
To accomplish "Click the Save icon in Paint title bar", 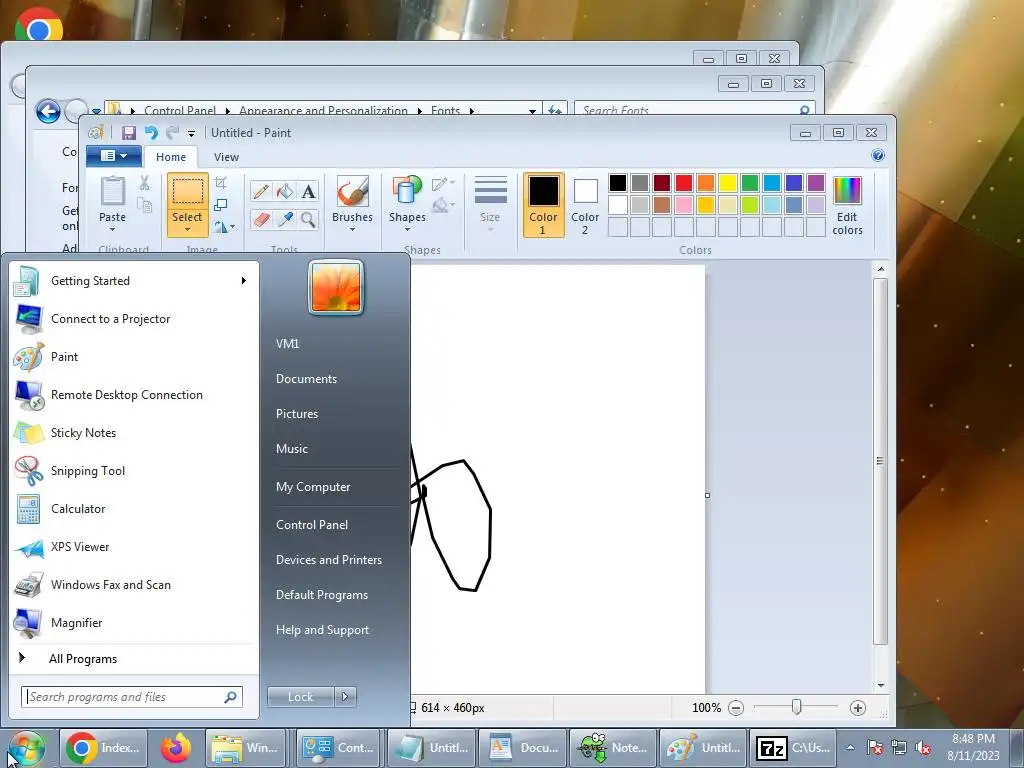I will [129, 133].
